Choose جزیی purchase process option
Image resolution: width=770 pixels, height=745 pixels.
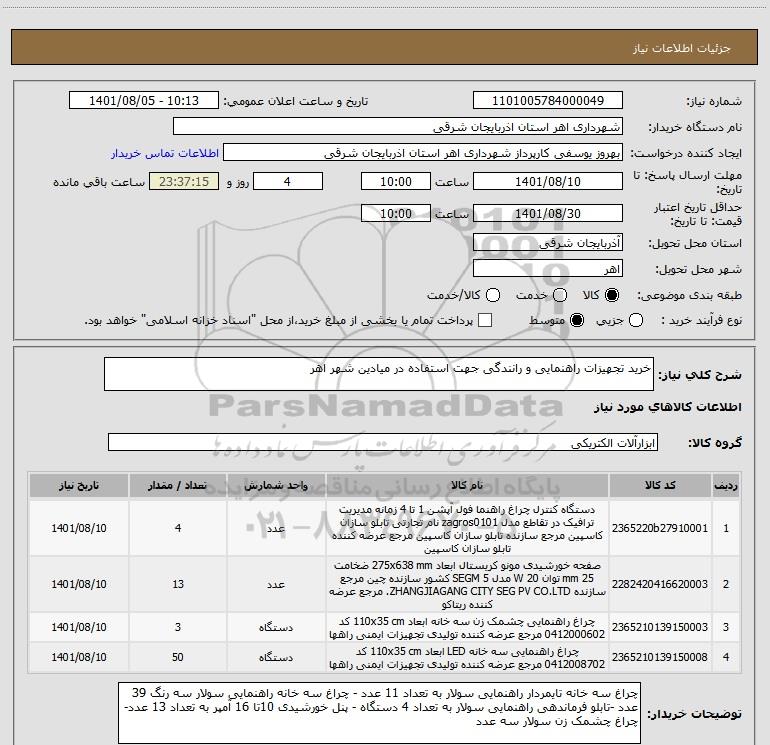pos(635,321)
